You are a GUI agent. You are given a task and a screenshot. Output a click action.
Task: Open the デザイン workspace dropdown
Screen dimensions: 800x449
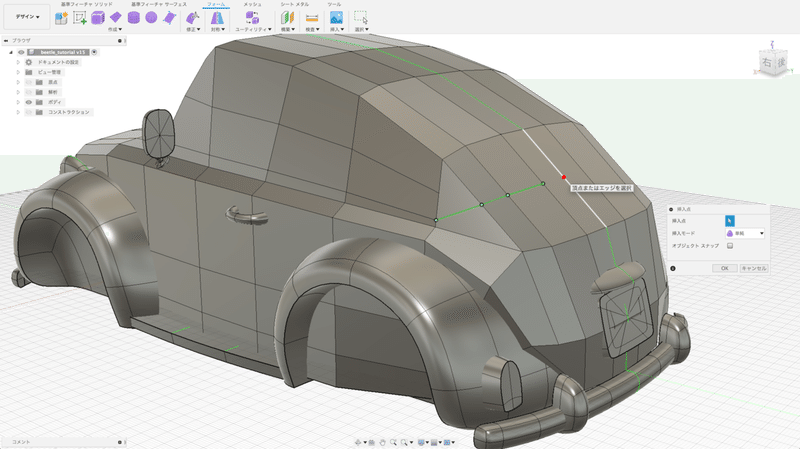click(25, 18)
